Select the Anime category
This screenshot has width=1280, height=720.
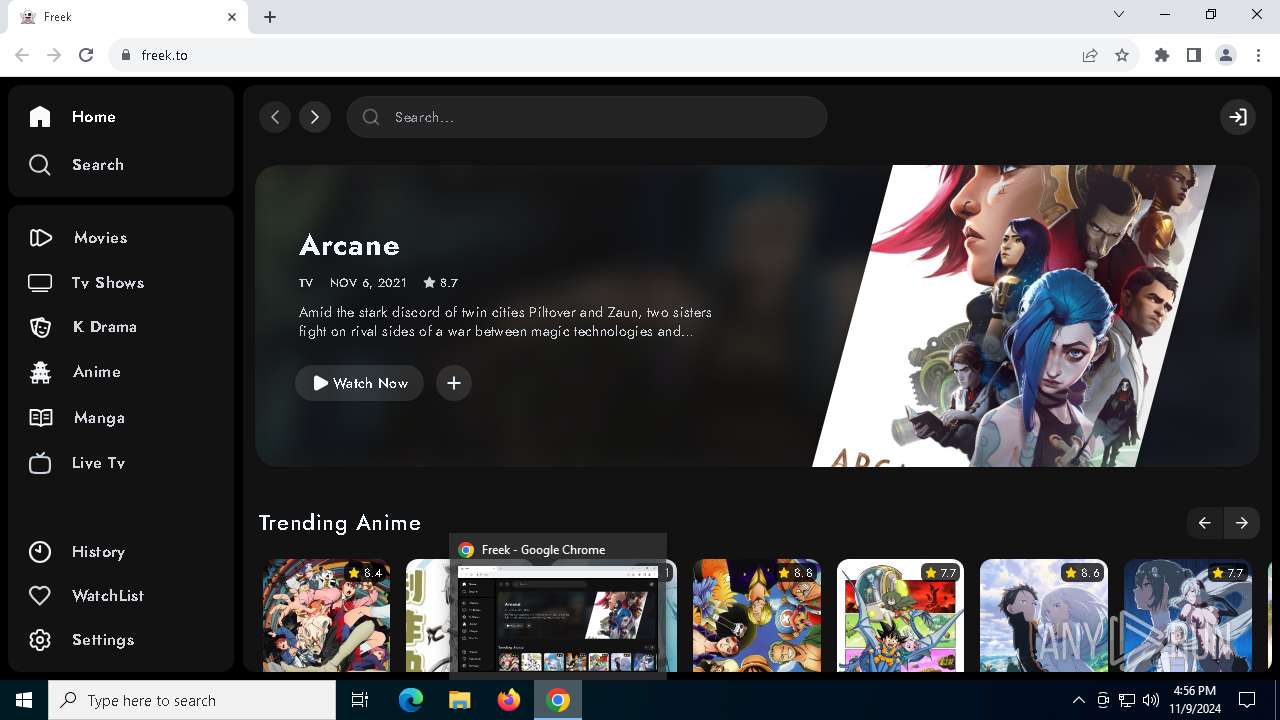pyautogui.click(x=75, y=372)
